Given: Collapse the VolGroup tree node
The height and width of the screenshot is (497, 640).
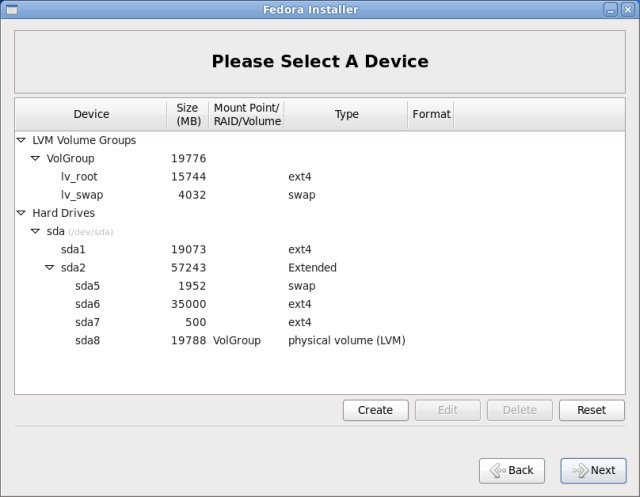Looking at the screenshot, I should [36, 158].
